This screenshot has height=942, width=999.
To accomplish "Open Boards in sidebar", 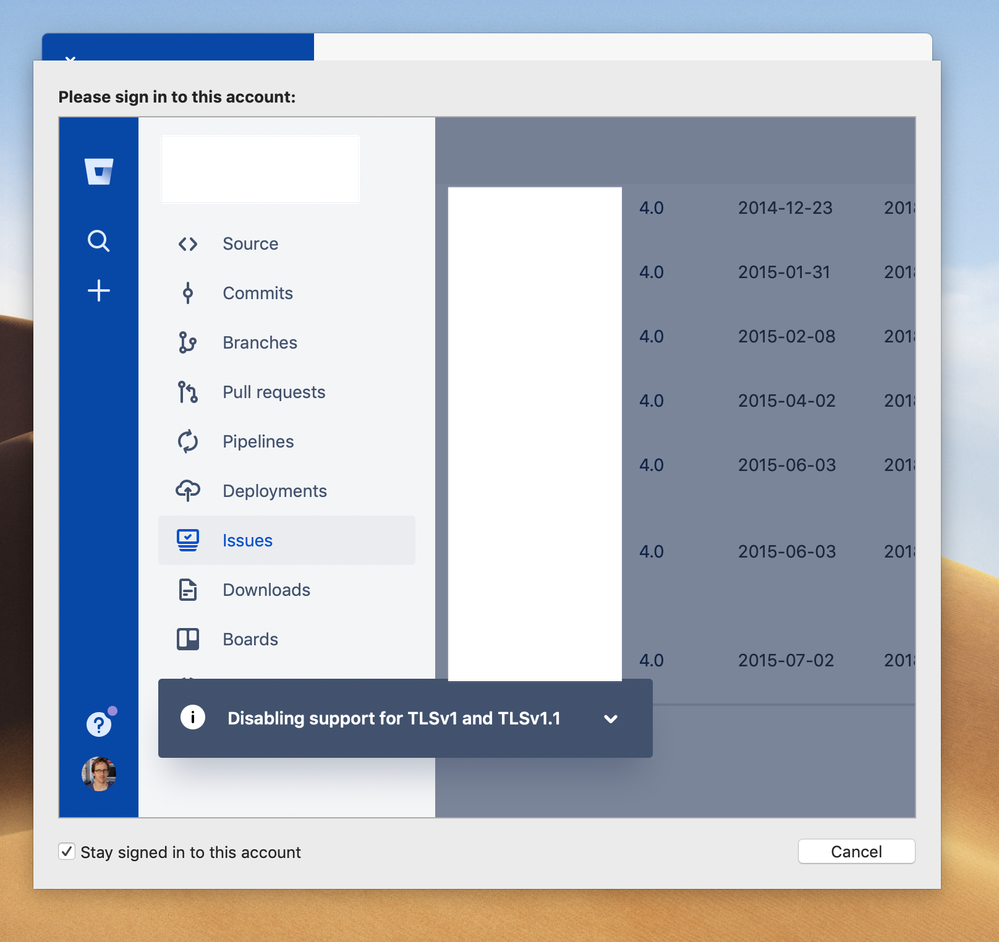I will coord(287,639).
